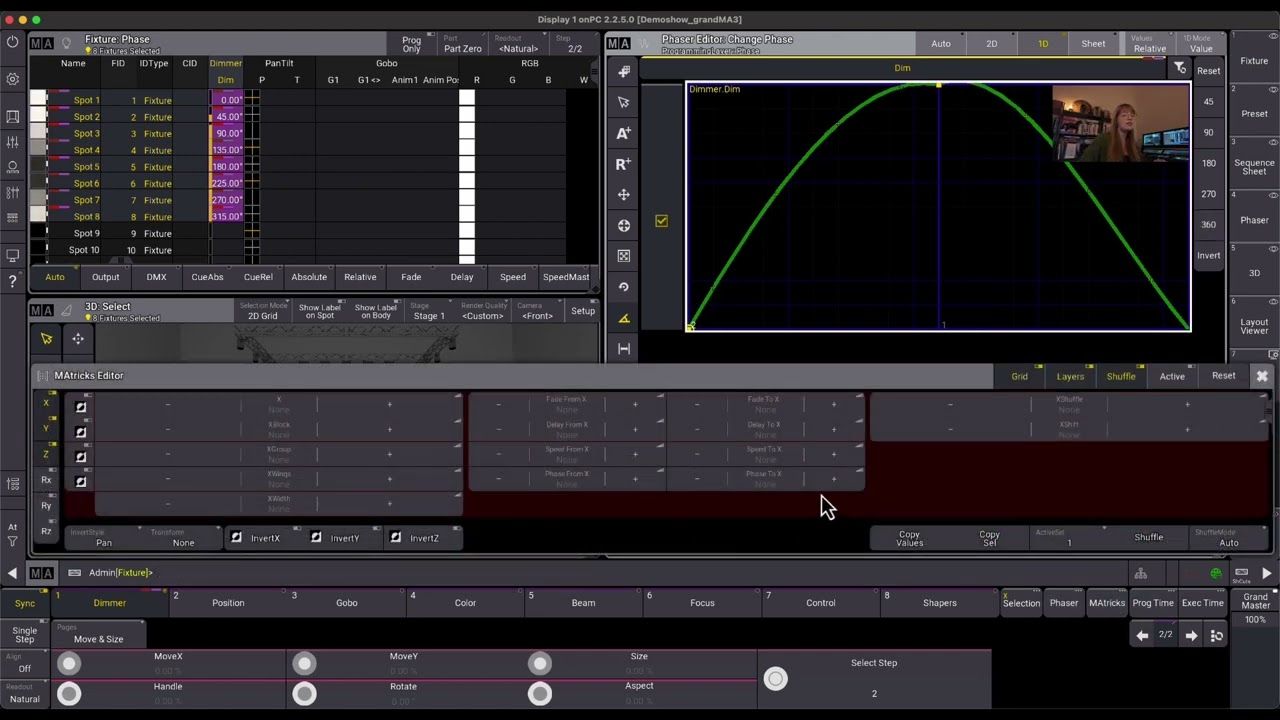1280x720 pixels.
Task: Select the move arrows tool in Phaser Editor
Action: pyautogui.click(x=624, y=195)
